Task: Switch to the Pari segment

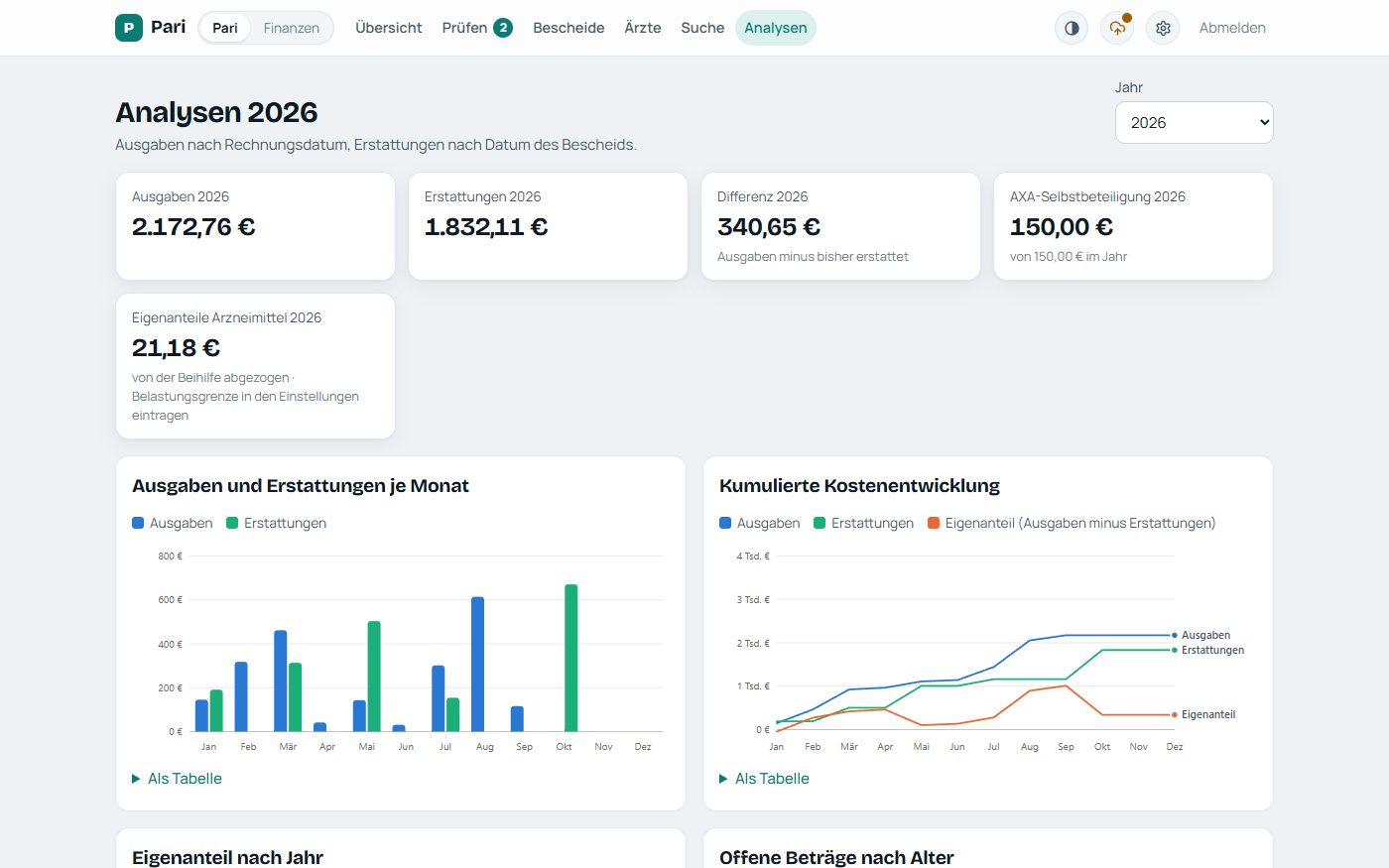Action: (x=225, y=28)
